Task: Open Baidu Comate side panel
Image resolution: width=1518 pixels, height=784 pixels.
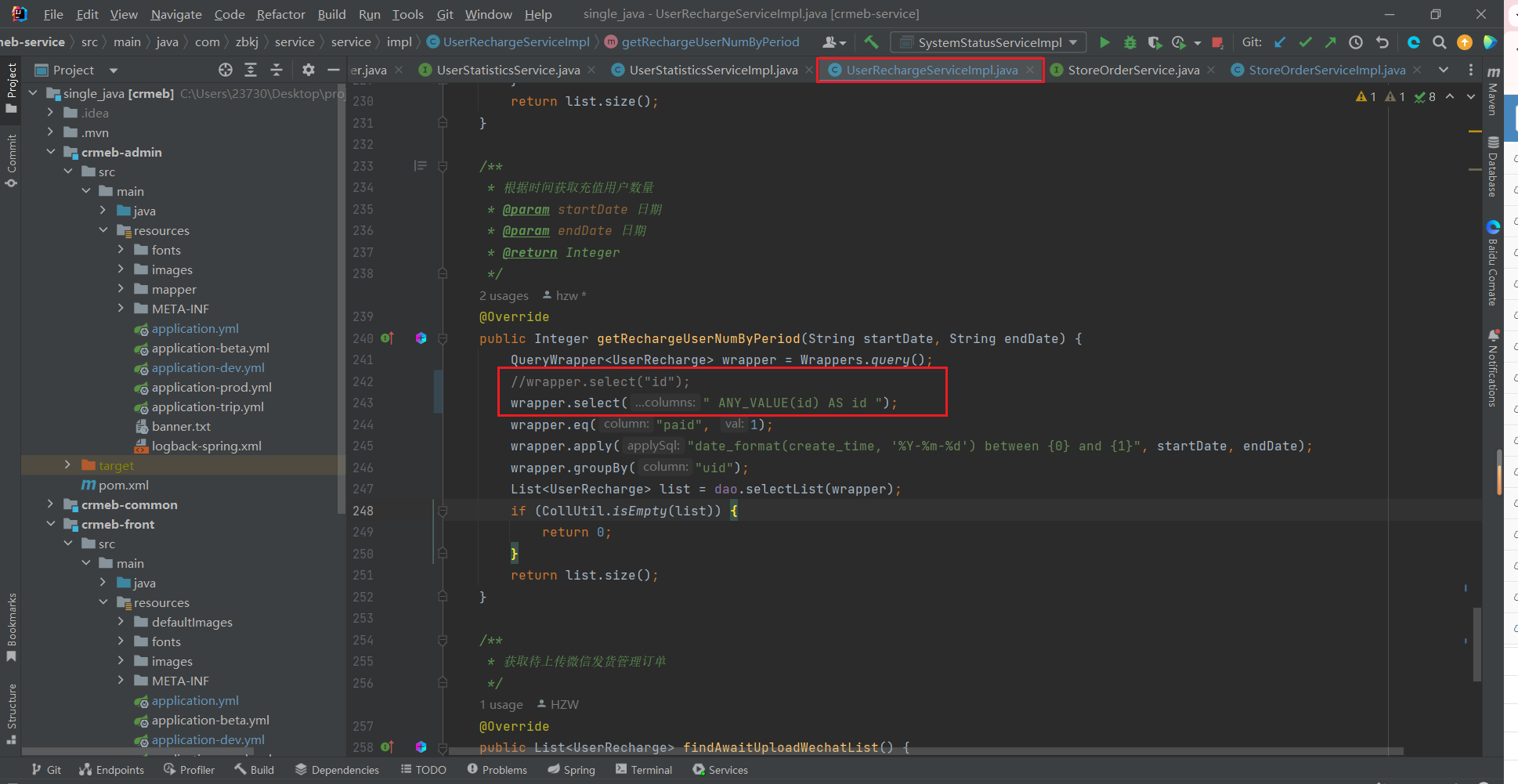Action: 1493,263
